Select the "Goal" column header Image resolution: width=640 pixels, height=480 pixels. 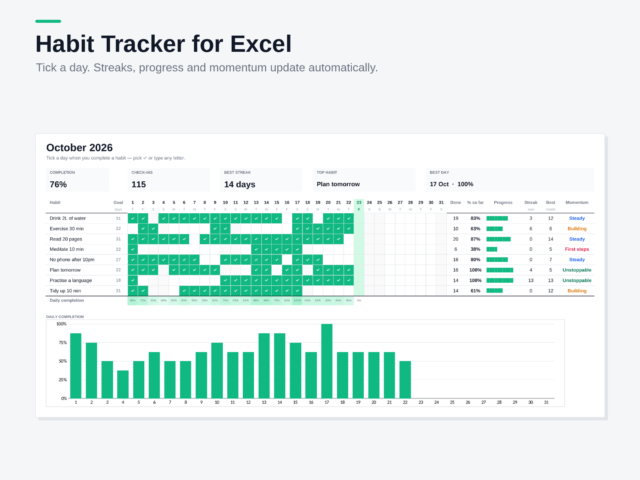pyautogui.click(x=118, y=202)
